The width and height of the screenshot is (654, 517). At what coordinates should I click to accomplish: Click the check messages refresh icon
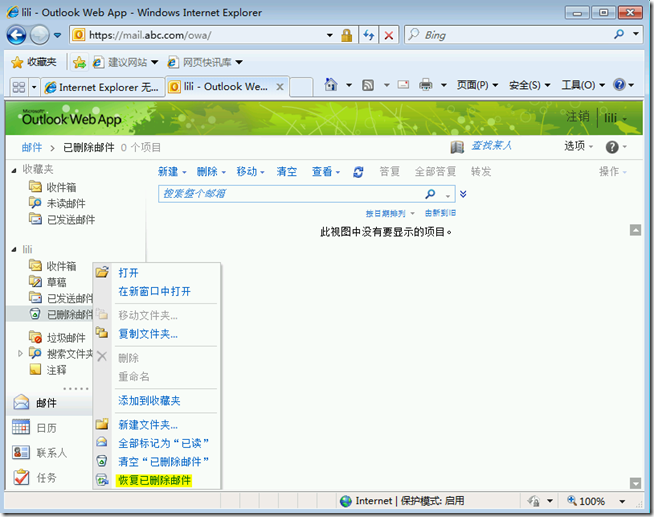[x=358, y=172]
